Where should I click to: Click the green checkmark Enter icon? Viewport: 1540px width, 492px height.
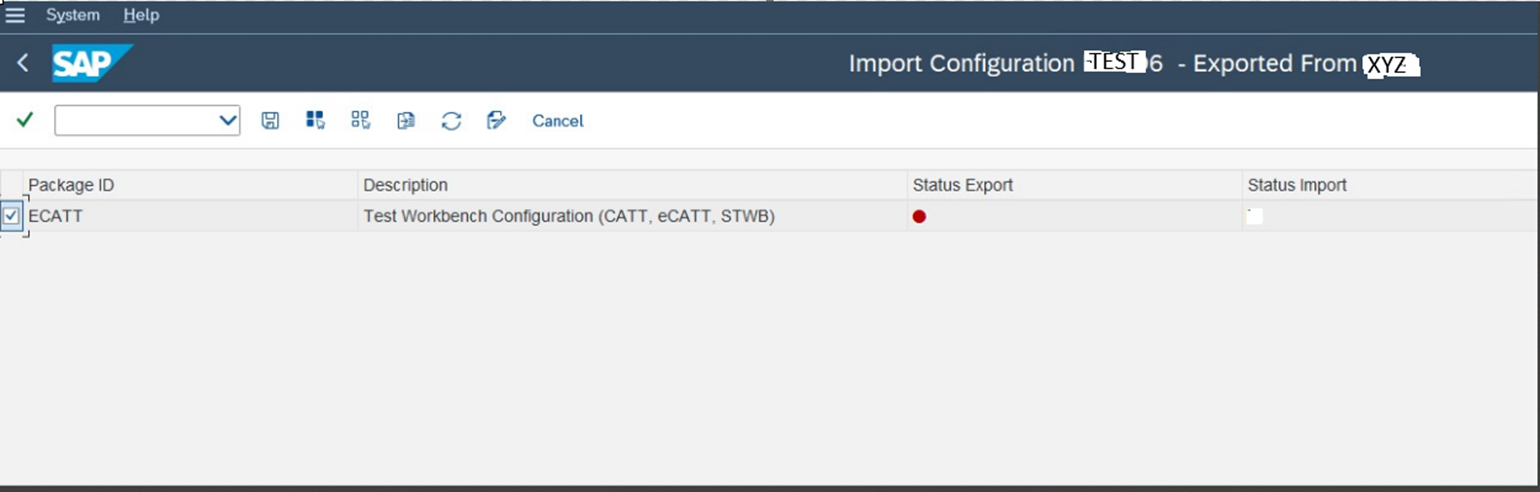(25, 120)
